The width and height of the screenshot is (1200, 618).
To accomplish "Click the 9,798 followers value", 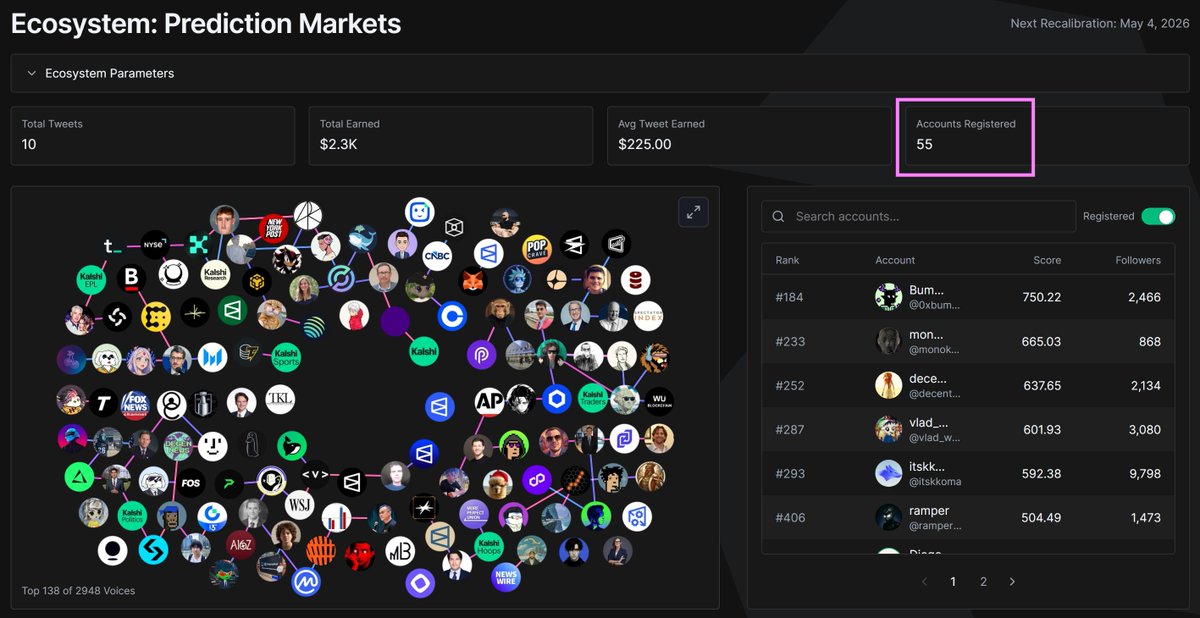I will coord(1142,473).
